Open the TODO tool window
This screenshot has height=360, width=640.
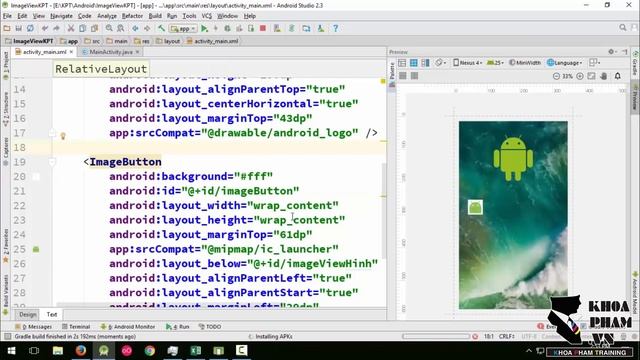click(210, 327)
